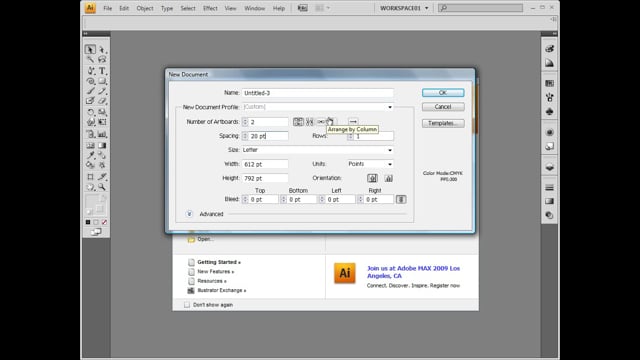Open the Adobe MAX 2009 link
640x360 pixels.
[x=413, y=272]
